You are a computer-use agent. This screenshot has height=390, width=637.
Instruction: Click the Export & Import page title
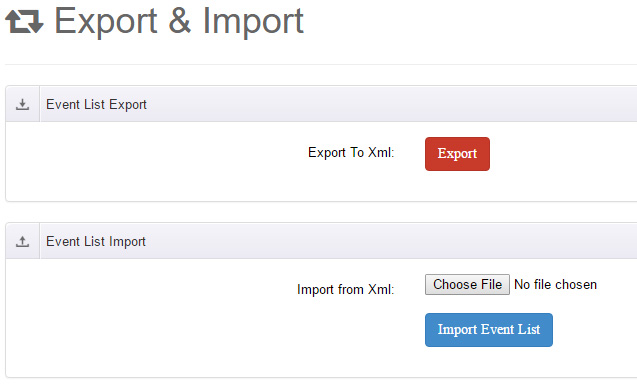179,21
